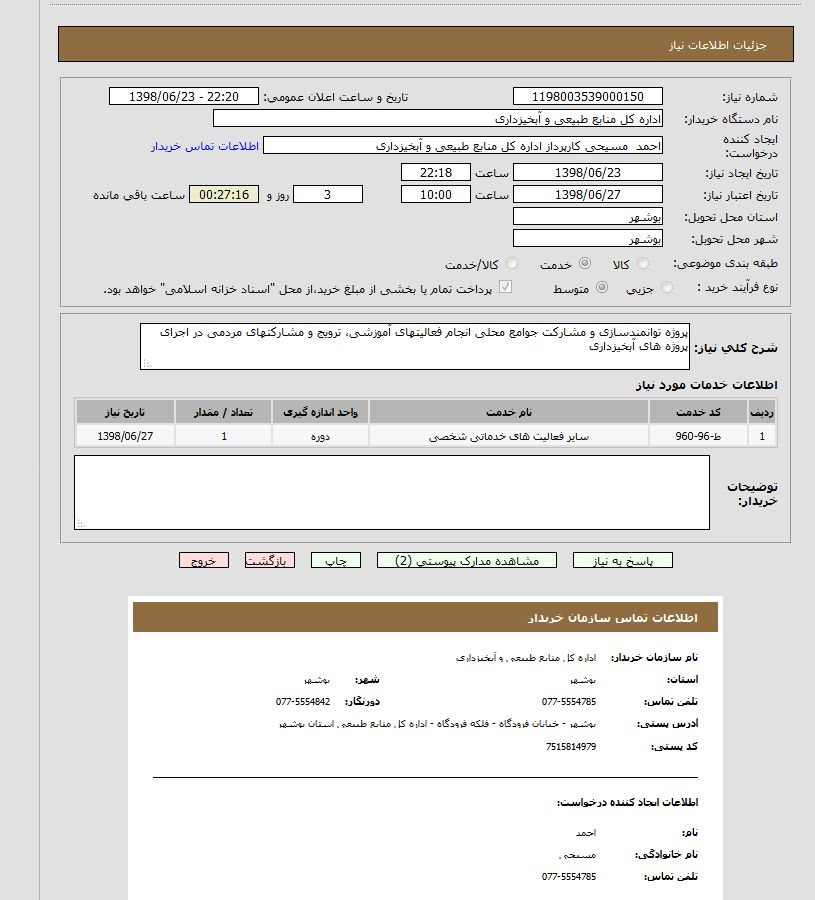Click the چاپ print button
Screen dimensions: 815x900
pos(336,560)
